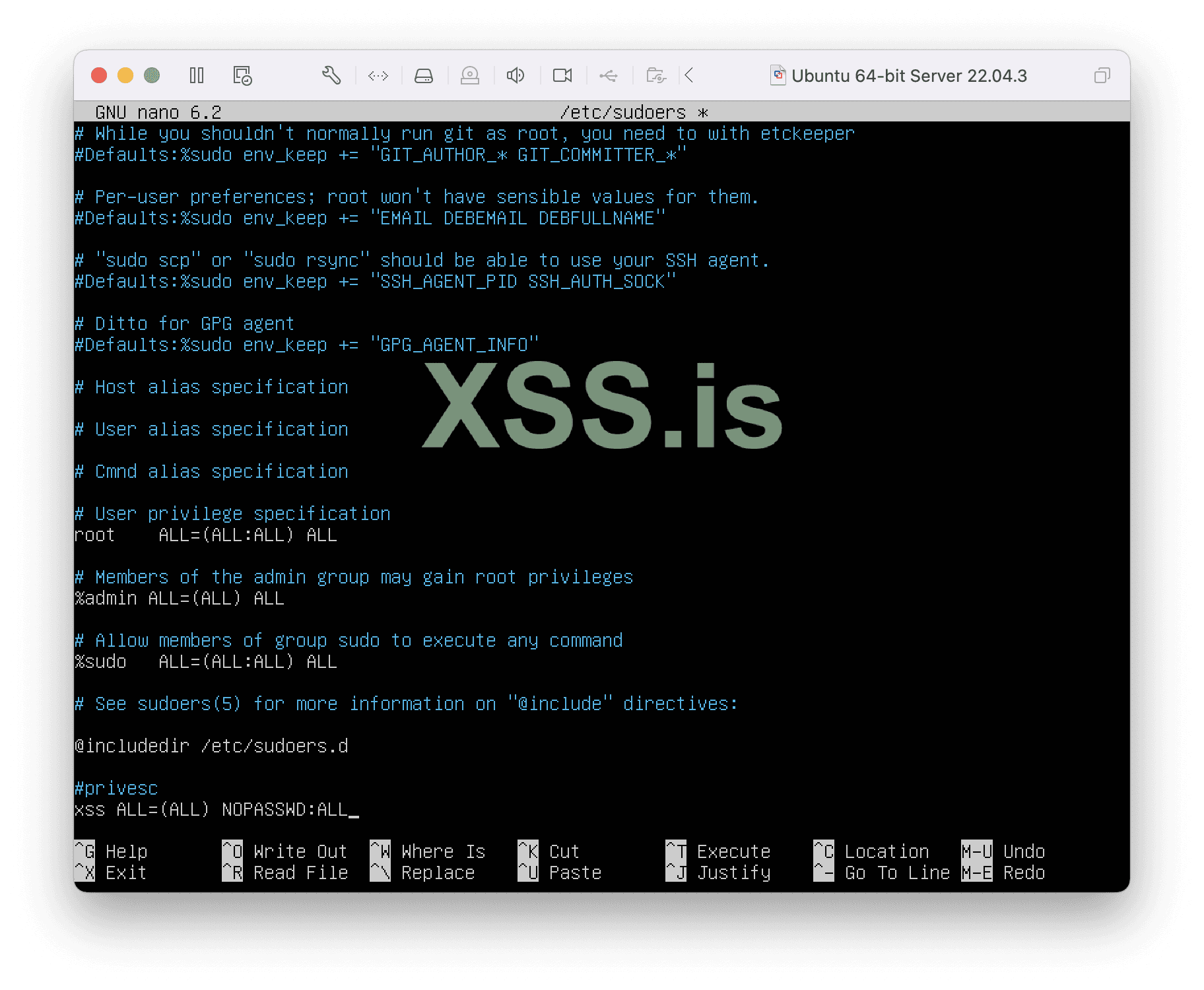Click the ^W Where Is shortcut
The width and height of the screenshot is (1204, 990).
428,851
